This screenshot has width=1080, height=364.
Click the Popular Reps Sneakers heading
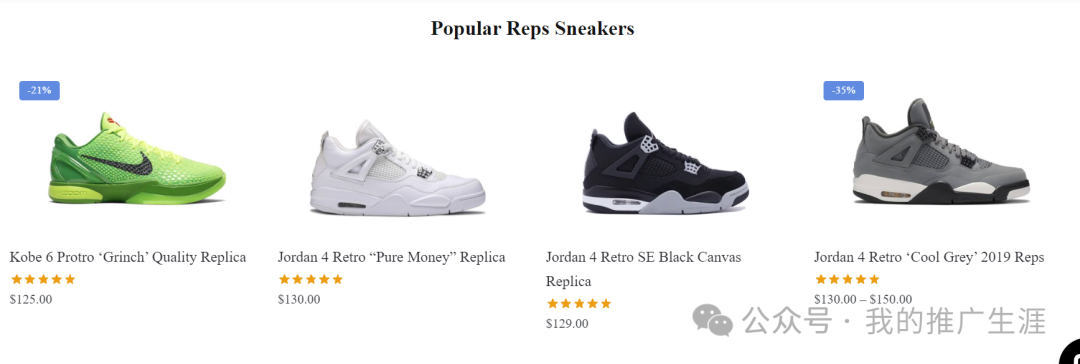click(x=532, y=28)
